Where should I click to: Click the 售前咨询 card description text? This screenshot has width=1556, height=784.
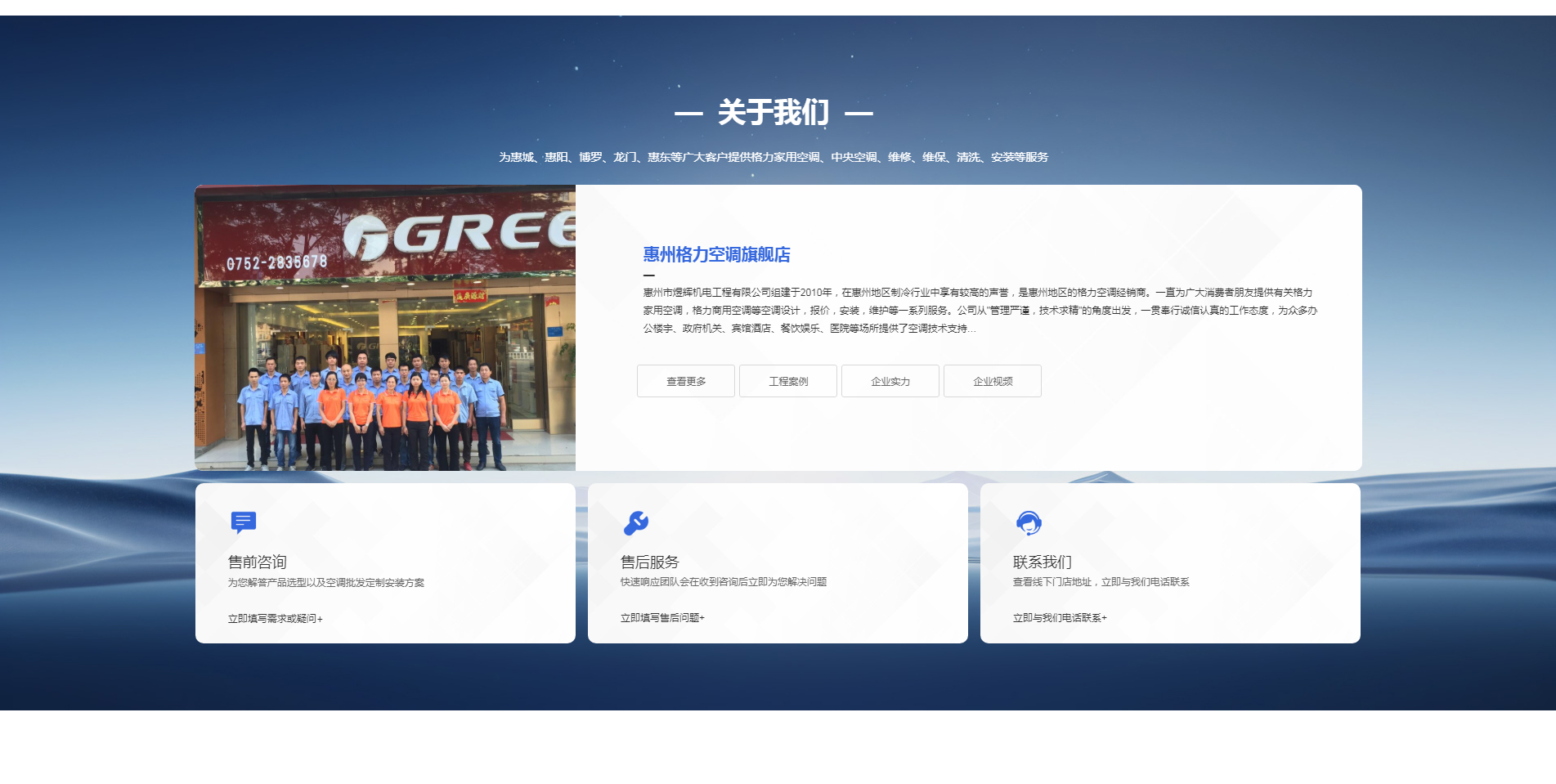pos(326,583)
